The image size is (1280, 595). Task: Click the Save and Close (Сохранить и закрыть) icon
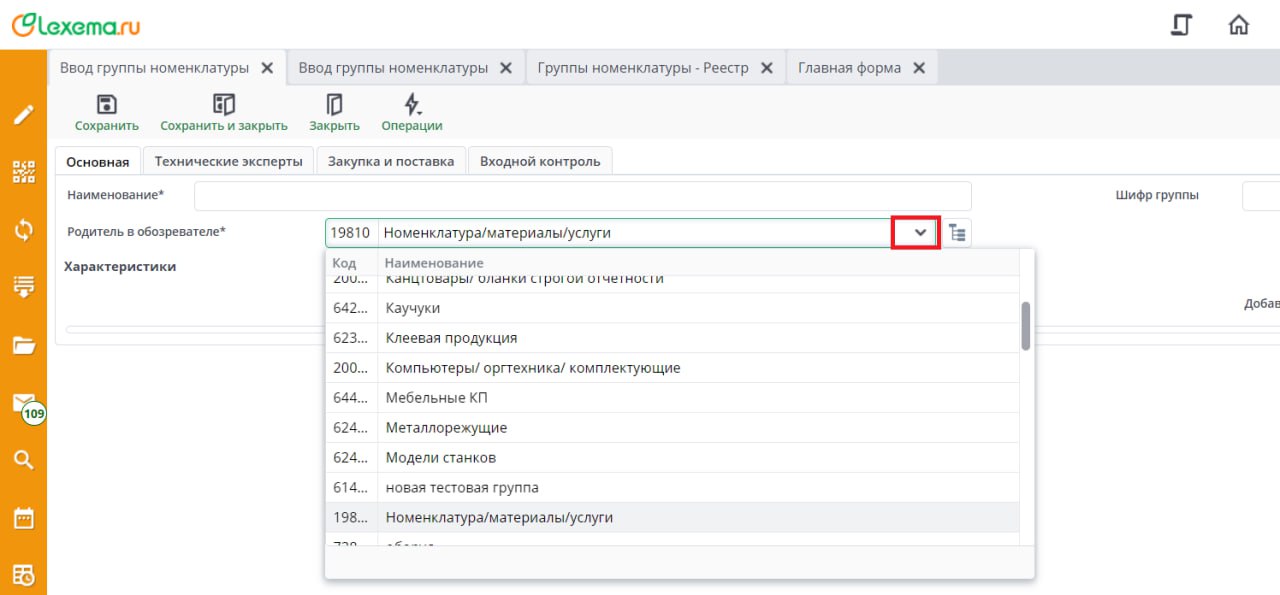[223, 105]
